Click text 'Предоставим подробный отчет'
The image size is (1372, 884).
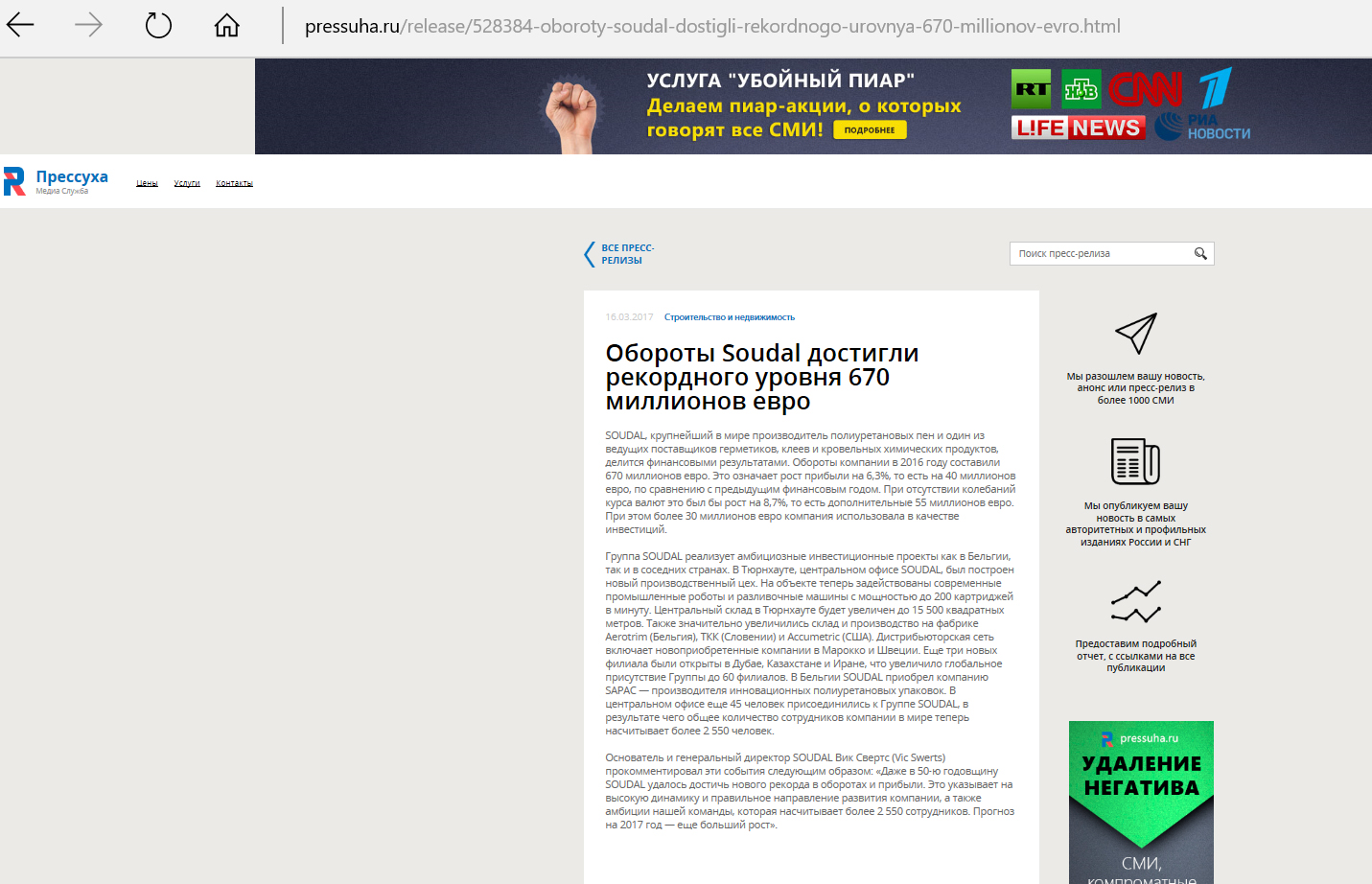point(1136,656)
